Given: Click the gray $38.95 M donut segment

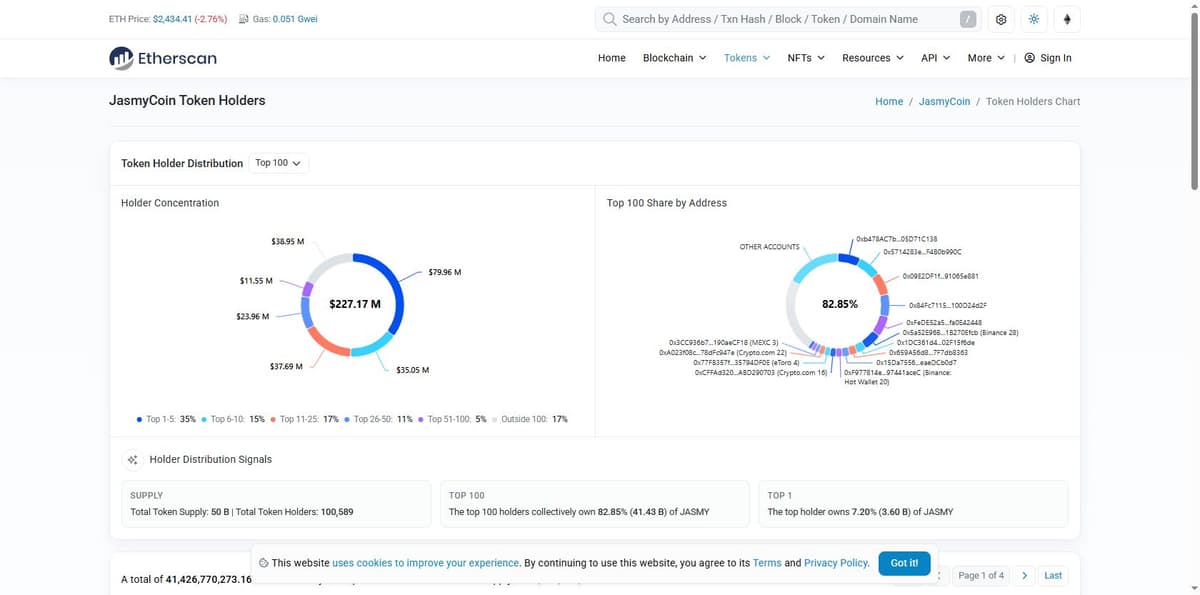Looking at the screenshot, I should click(327, 265).
